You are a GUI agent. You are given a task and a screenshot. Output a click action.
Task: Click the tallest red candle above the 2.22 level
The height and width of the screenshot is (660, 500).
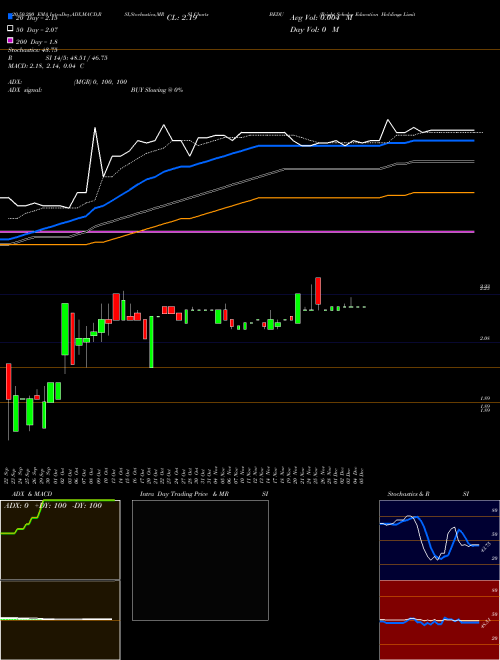tap(318, 291)
